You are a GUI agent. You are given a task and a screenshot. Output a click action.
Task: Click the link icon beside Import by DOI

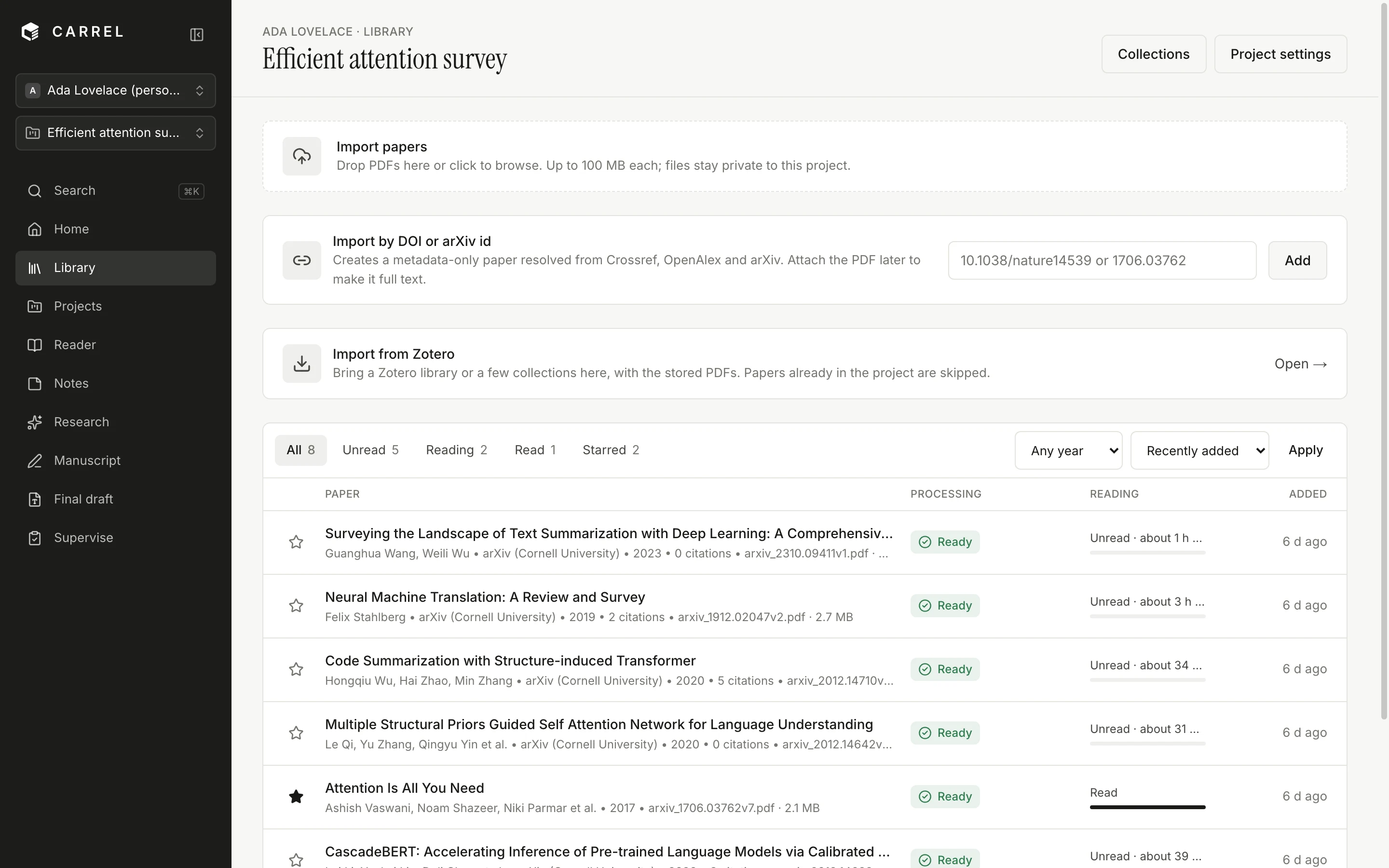tap(302, 260)
